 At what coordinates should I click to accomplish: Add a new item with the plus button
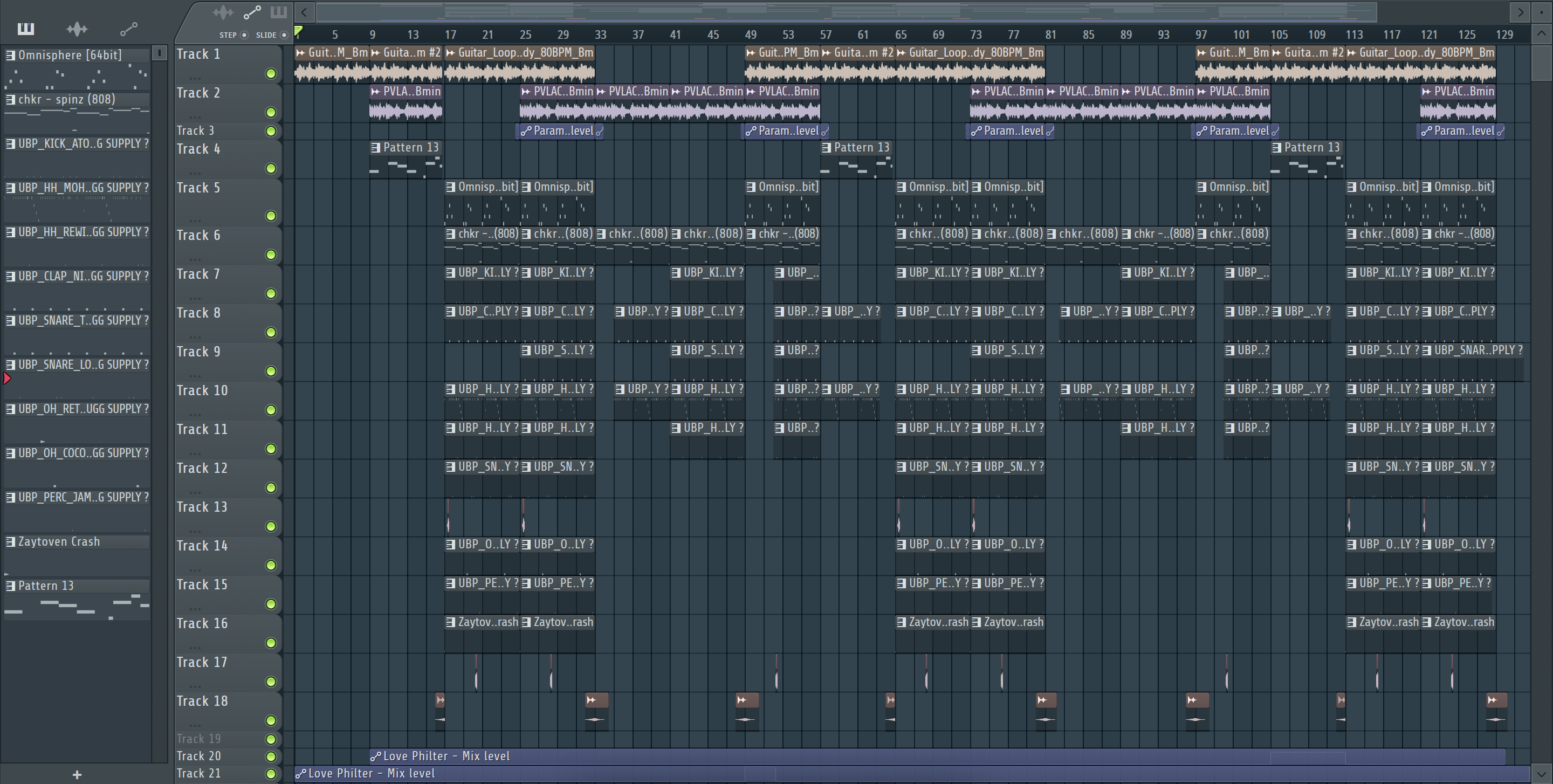click(x=77, y=774)
